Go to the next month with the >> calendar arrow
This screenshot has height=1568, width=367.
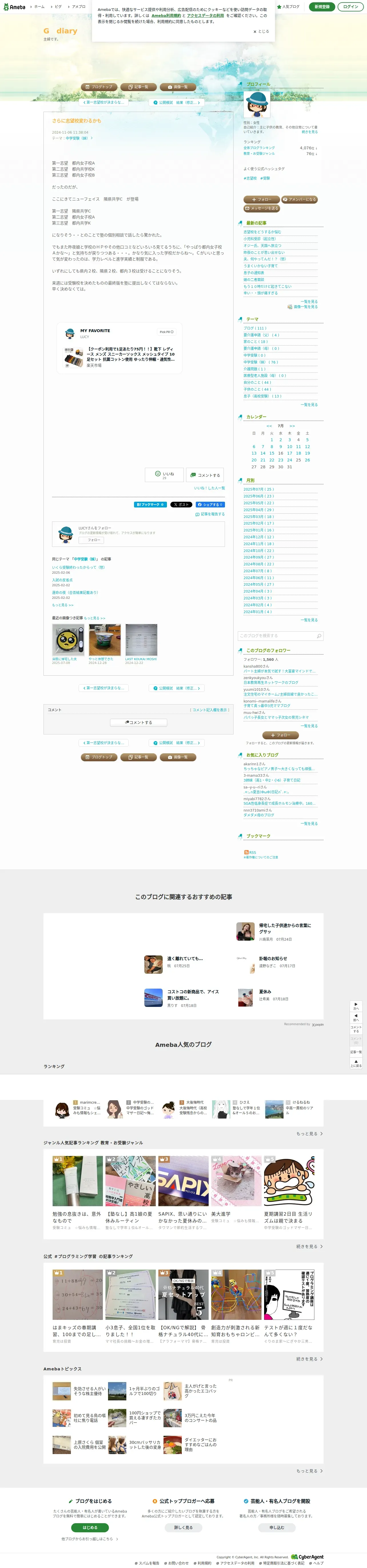(x=292, y=425)
